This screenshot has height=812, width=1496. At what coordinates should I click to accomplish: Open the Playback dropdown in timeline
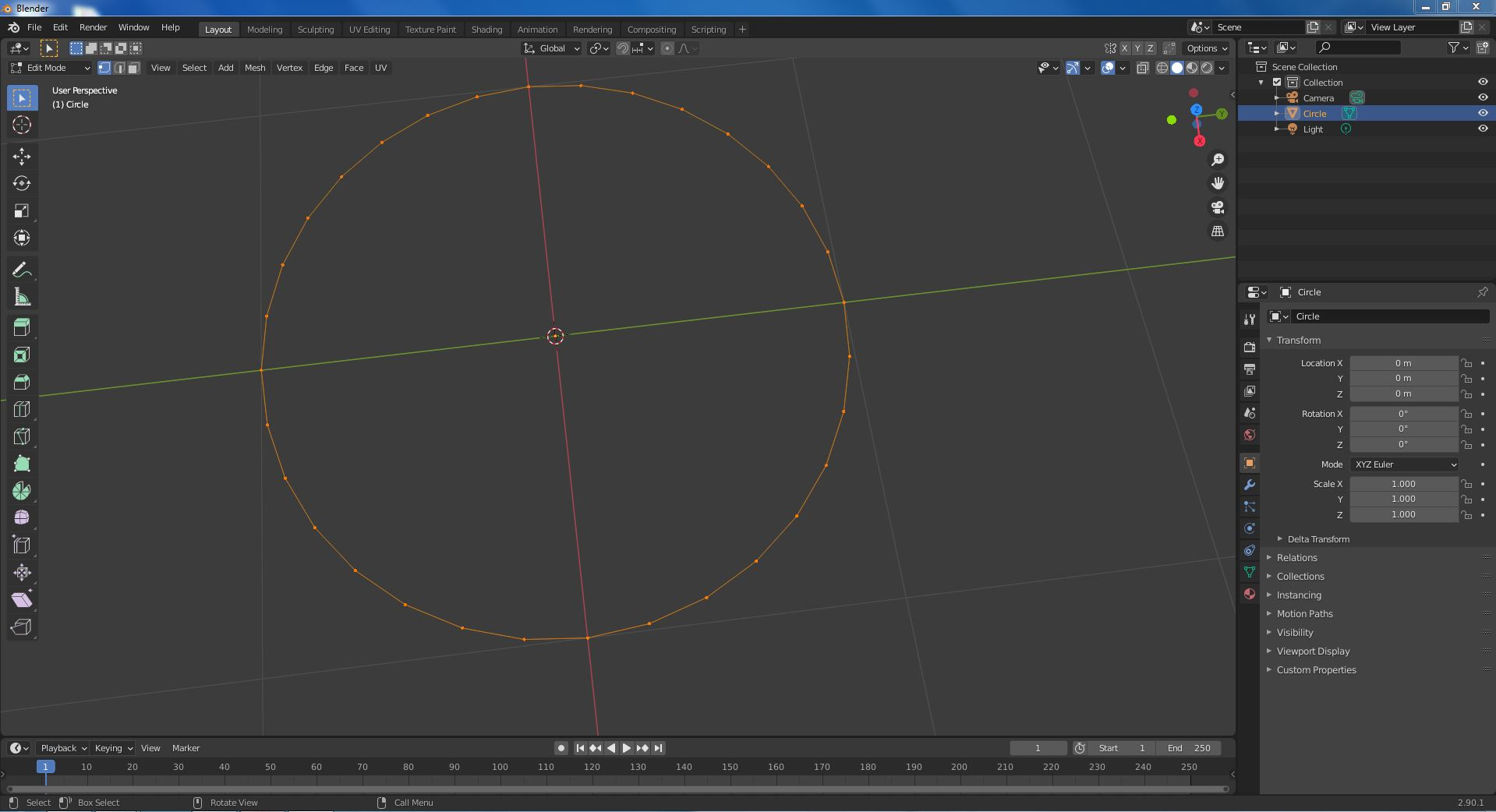[x=62, y=748]
